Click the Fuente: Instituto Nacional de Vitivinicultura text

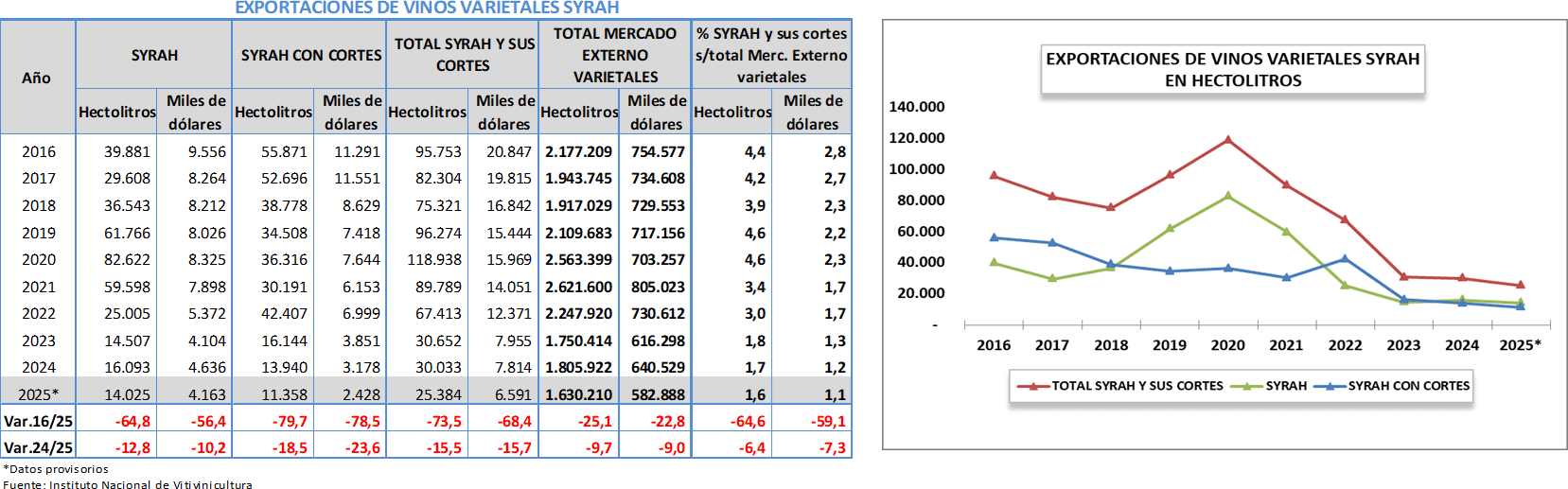(x=128, y=484)
